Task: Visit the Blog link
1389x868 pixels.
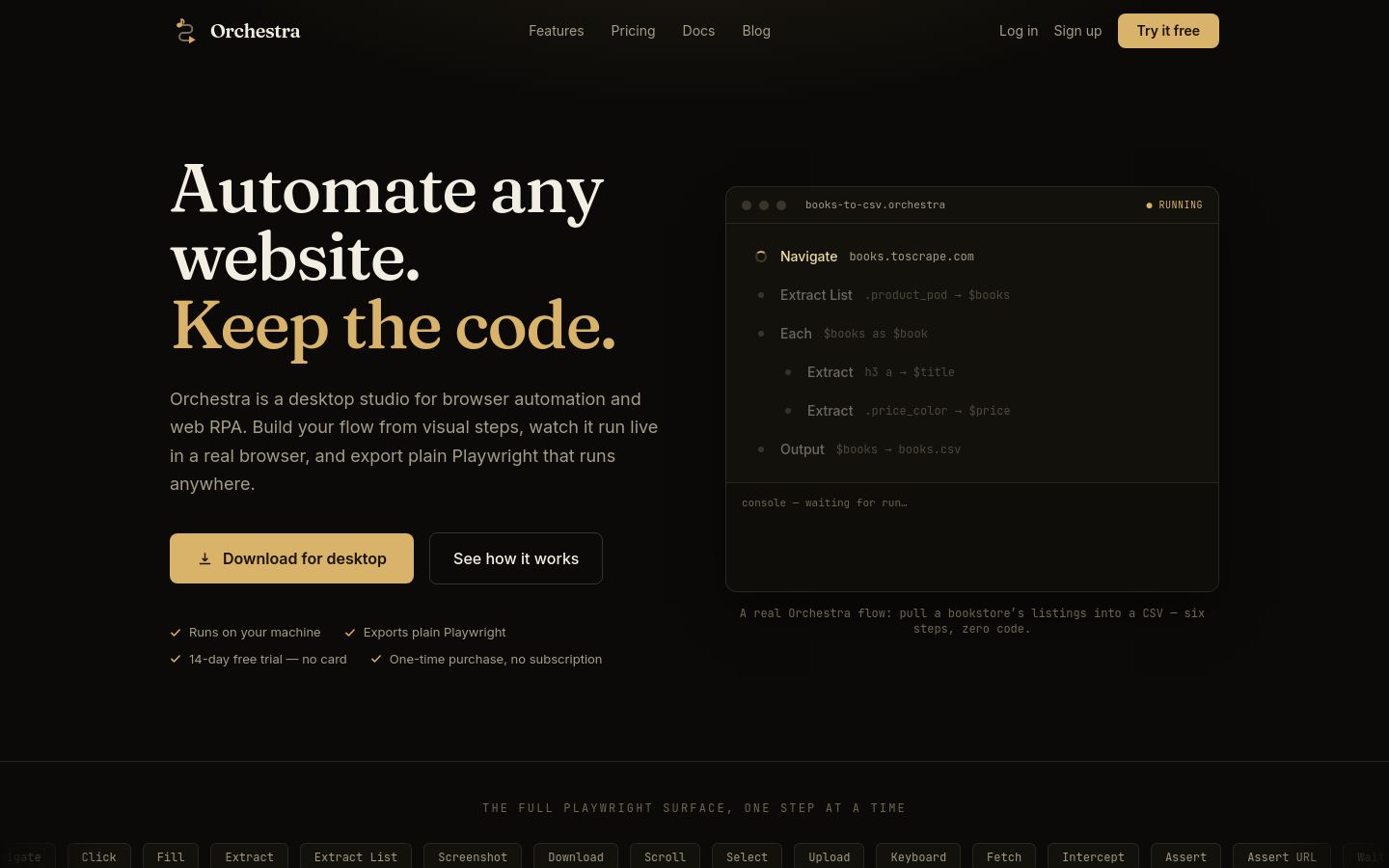Action: click(756, 31)
